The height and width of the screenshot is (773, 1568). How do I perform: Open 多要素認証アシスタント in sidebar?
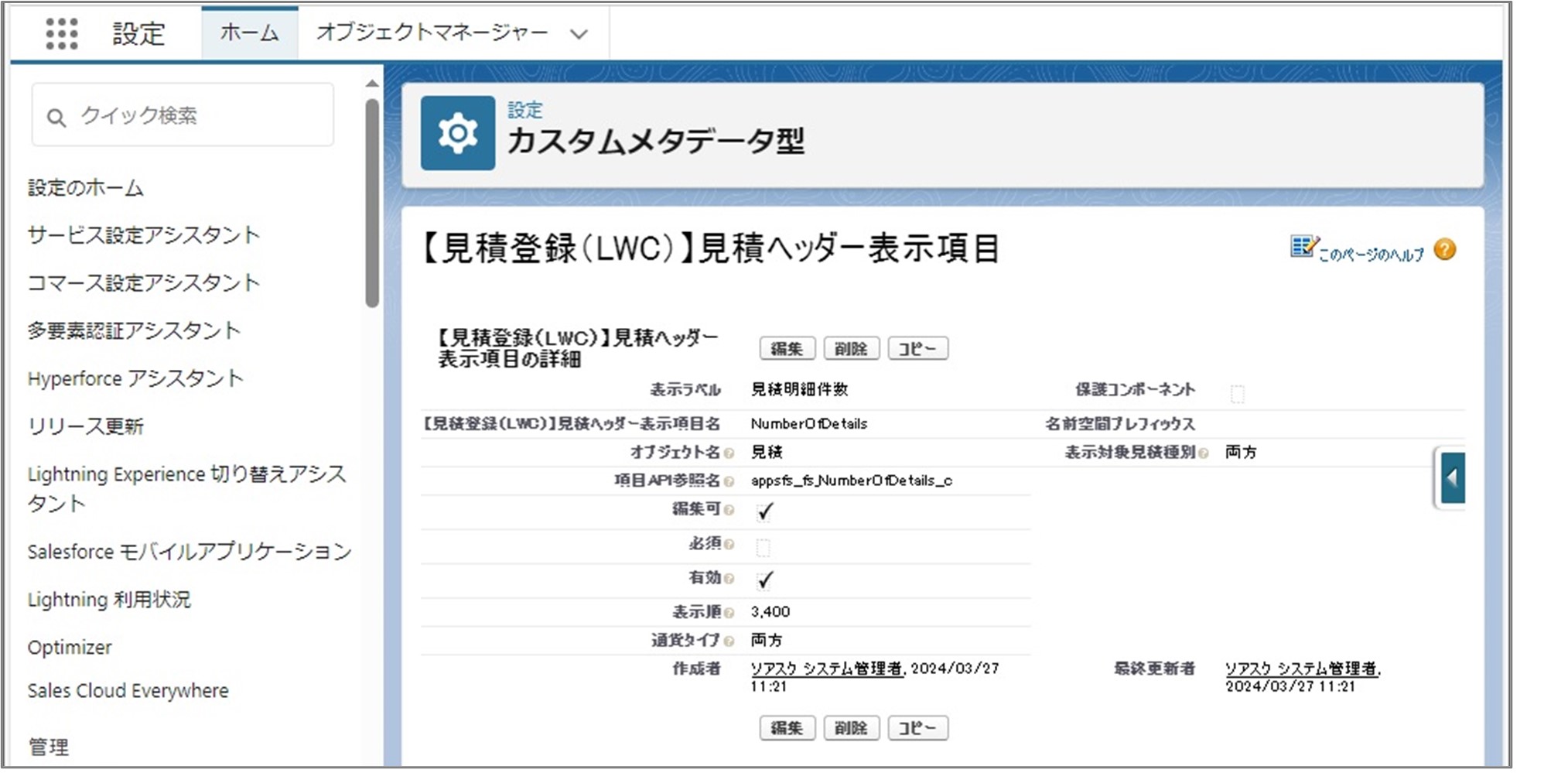(135, 330)
